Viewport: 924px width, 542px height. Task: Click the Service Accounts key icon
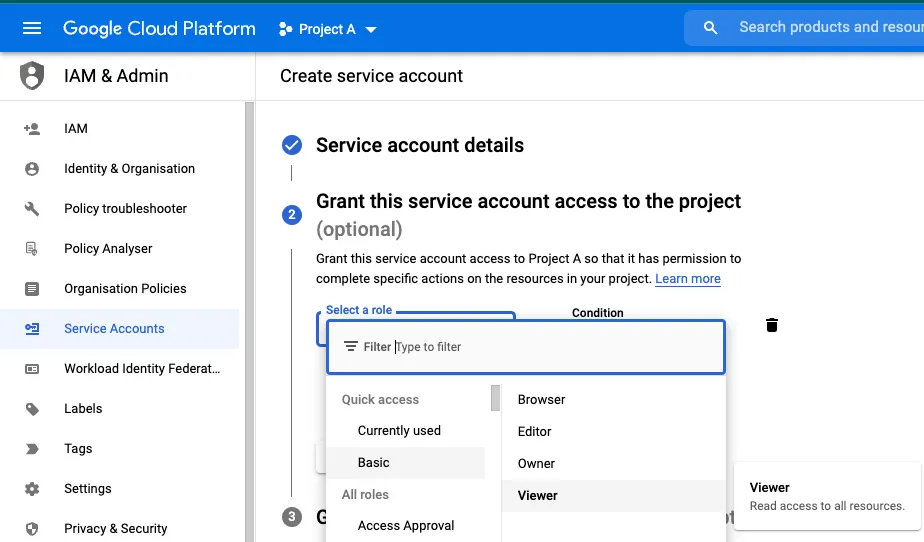32,329
